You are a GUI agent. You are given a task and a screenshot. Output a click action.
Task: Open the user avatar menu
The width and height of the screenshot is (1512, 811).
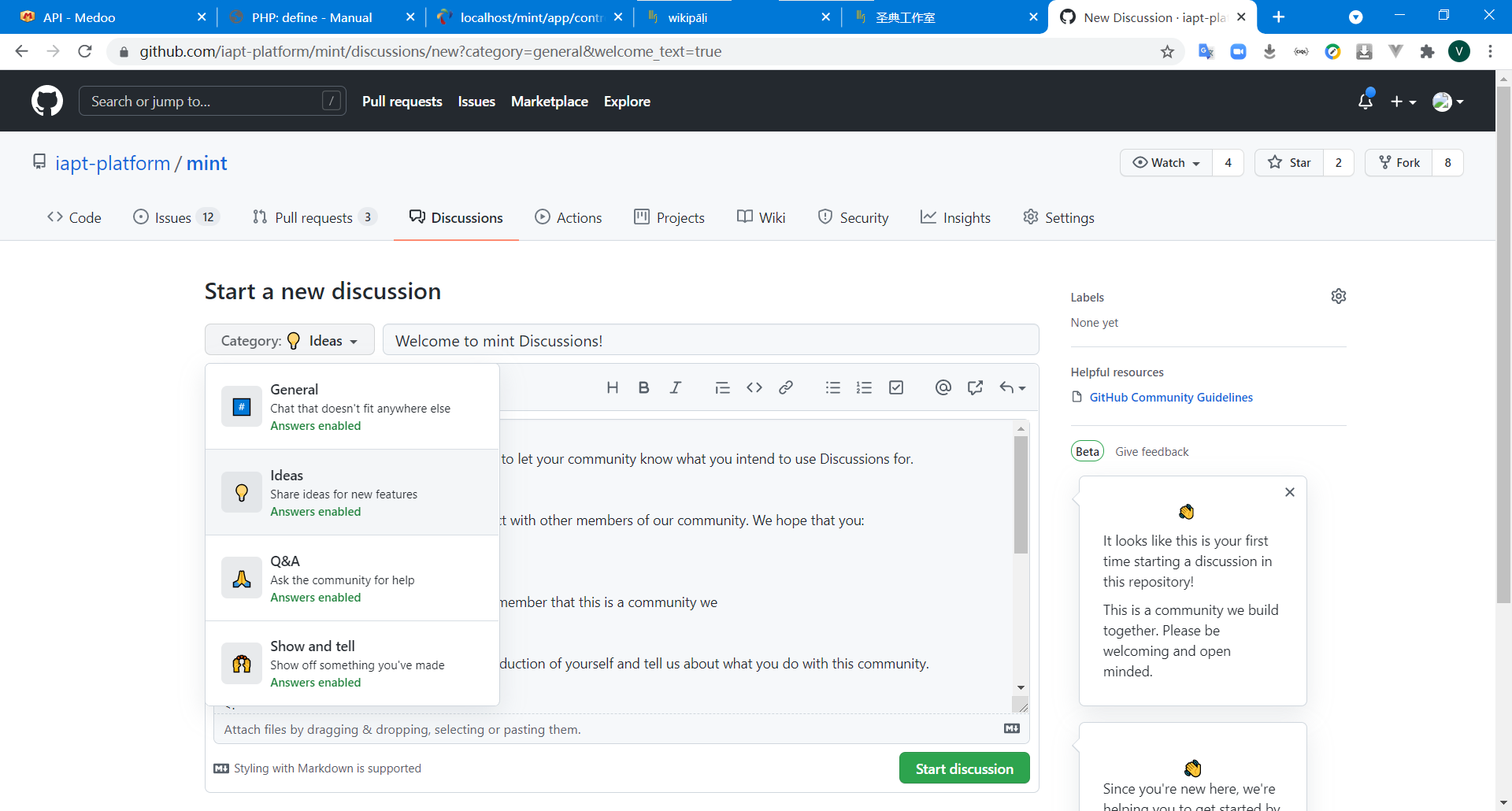pos(1447,102)
